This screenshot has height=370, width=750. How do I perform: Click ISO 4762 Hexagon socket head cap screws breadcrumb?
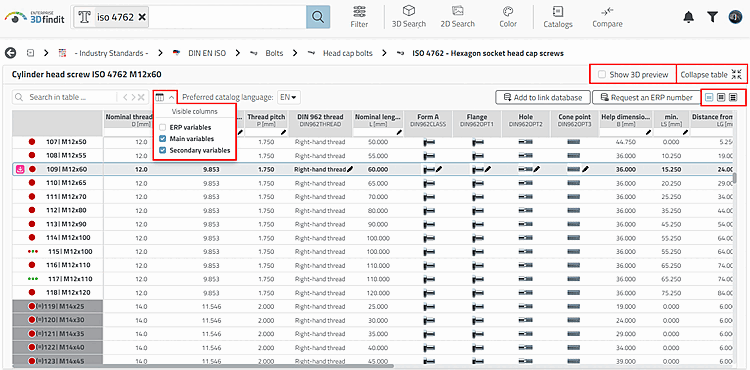[488, 53]
